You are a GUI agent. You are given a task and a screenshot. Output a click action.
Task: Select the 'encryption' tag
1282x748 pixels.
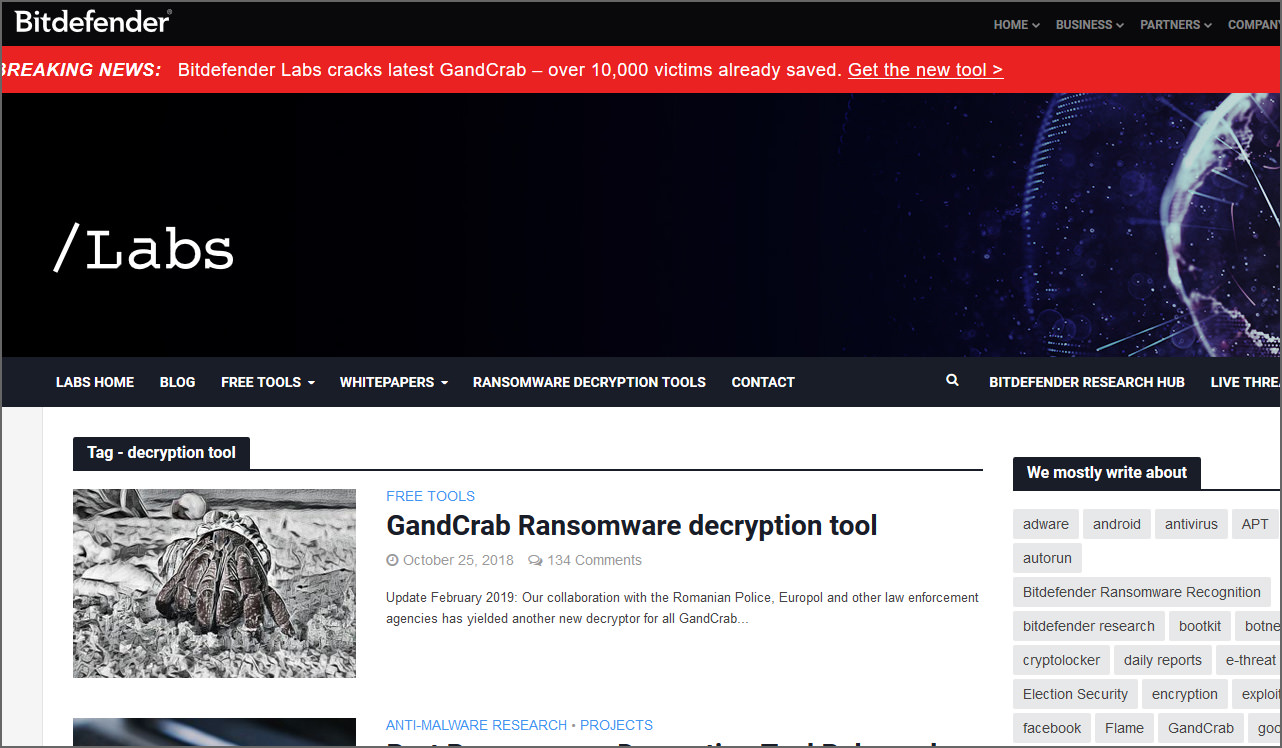tap(1185, 694)
